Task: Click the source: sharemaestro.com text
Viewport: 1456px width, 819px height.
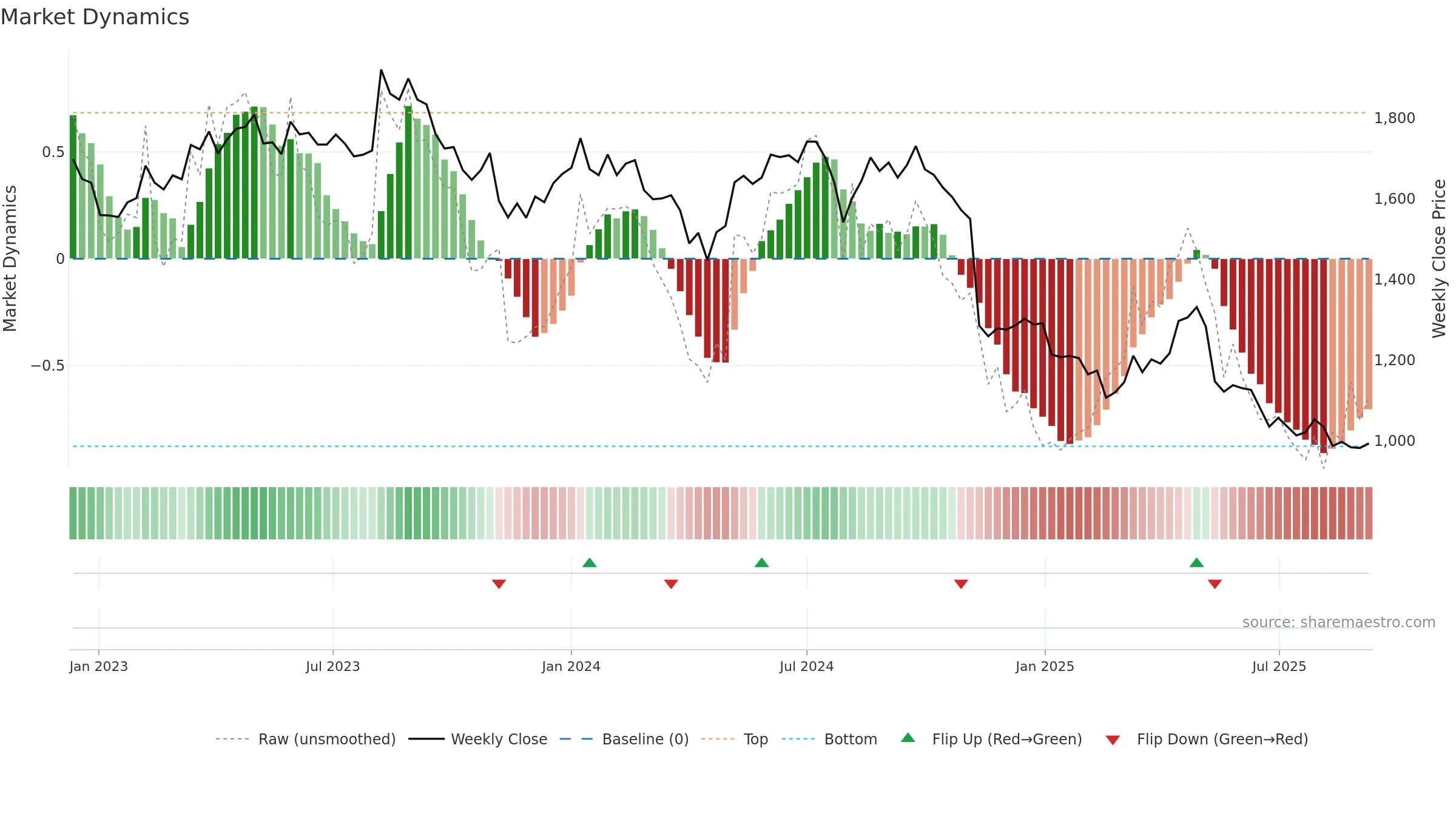Action: point(1339,622)
